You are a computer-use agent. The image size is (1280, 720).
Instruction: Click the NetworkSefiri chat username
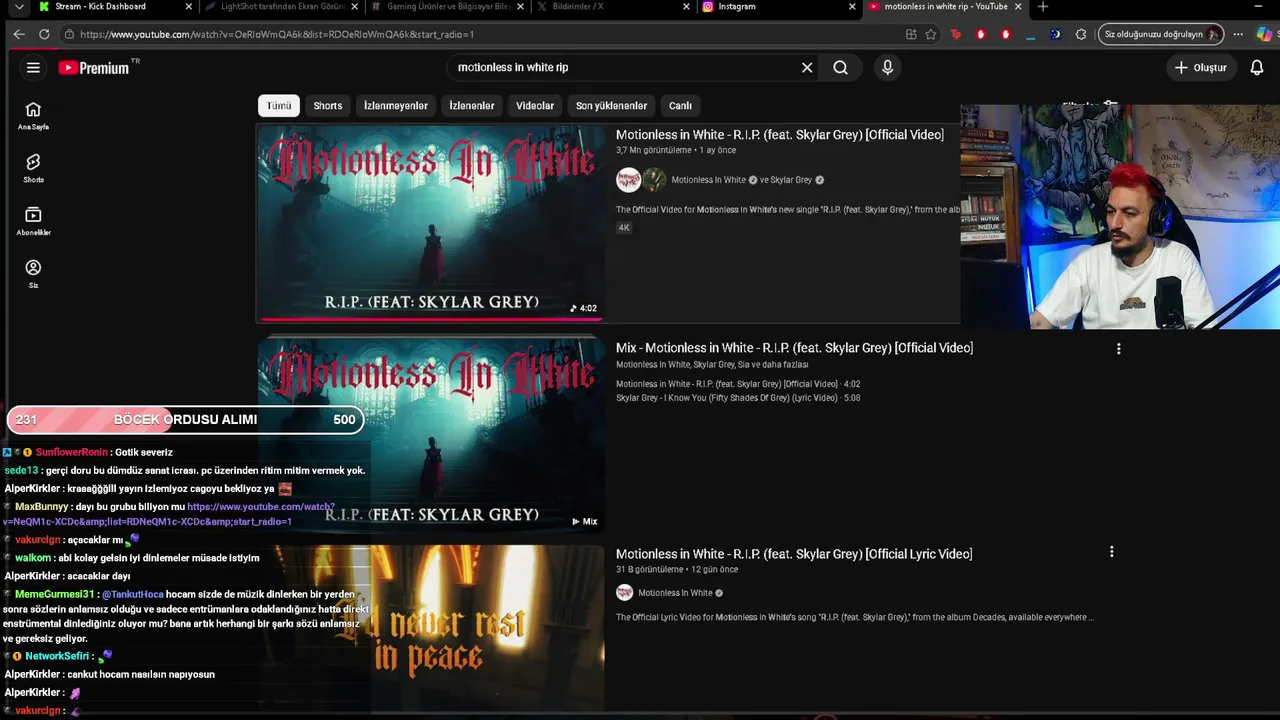click(x=58, y=657)
